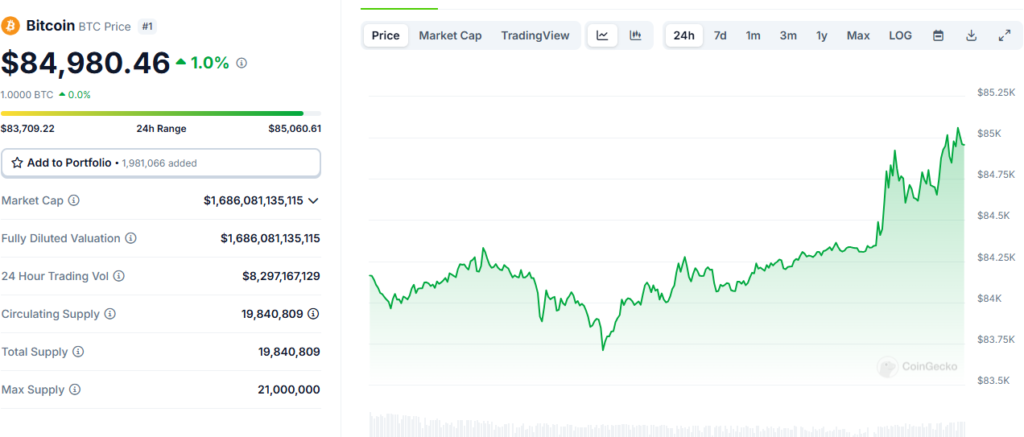Click the $83,709.22 low range value
The height and width of the screenshot is (437, 1024).
click(28, 129)
